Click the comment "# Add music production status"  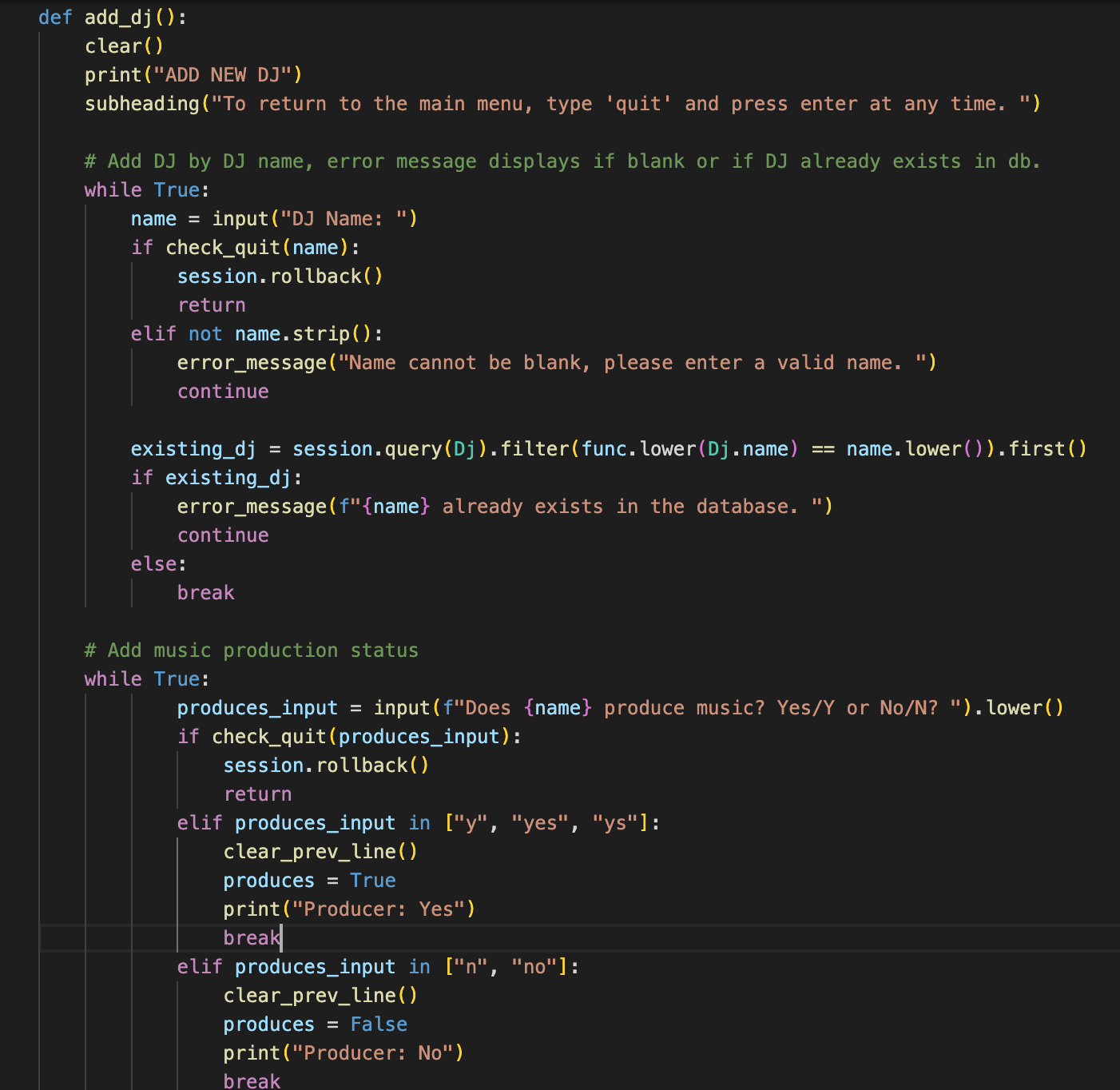pyautogui.click(x=252, y=650)
